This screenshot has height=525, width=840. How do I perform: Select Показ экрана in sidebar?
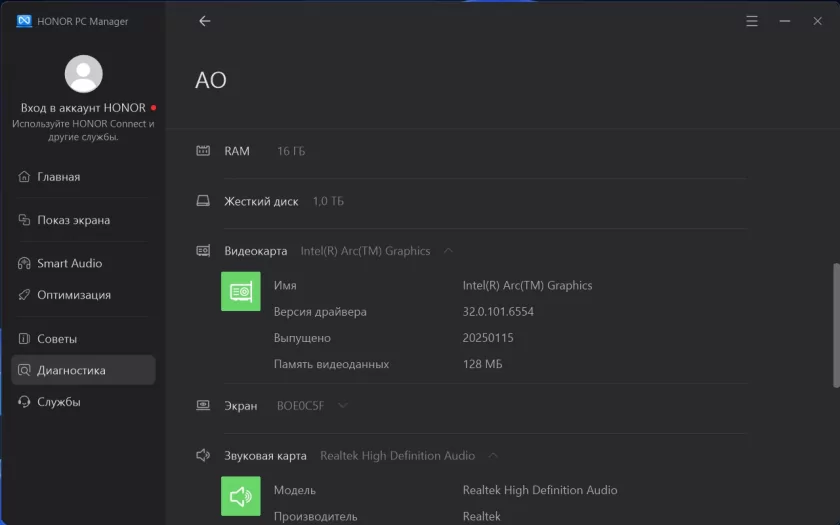pos(73,220)
